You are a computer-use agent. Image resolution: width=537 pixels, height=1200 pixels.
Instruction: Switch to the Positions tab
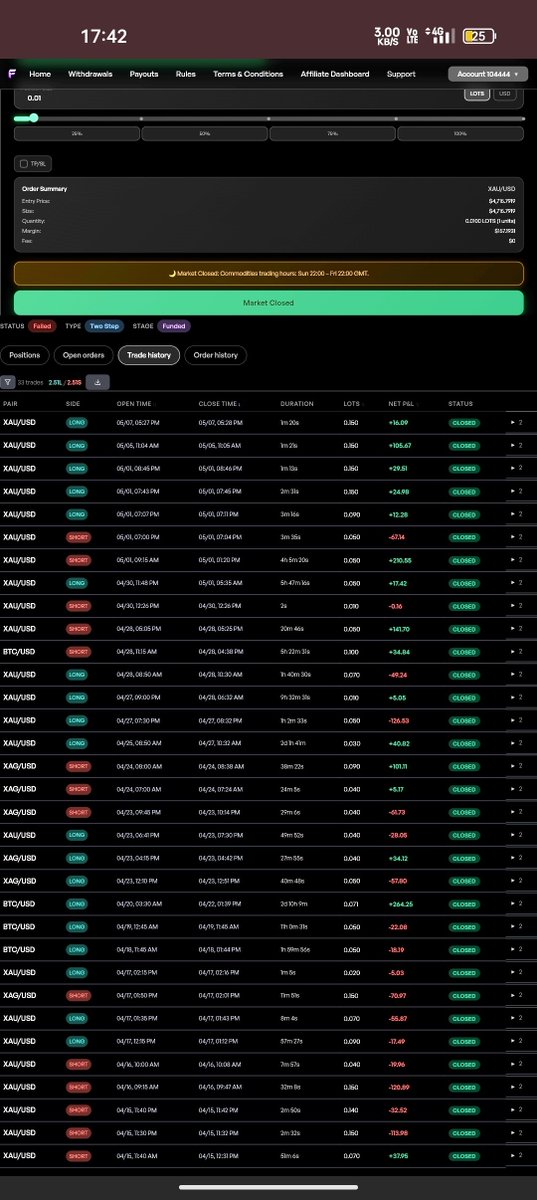coord(25,355)
